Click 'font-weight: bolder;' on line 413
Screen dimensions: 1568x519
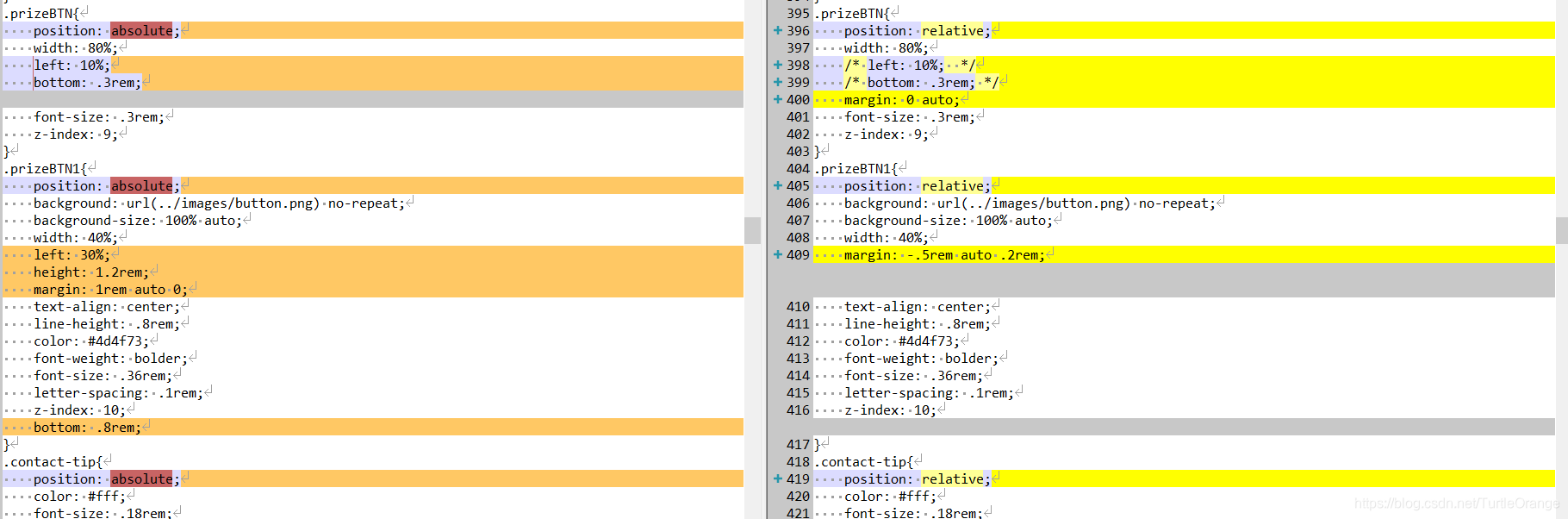tap(921, 358)
